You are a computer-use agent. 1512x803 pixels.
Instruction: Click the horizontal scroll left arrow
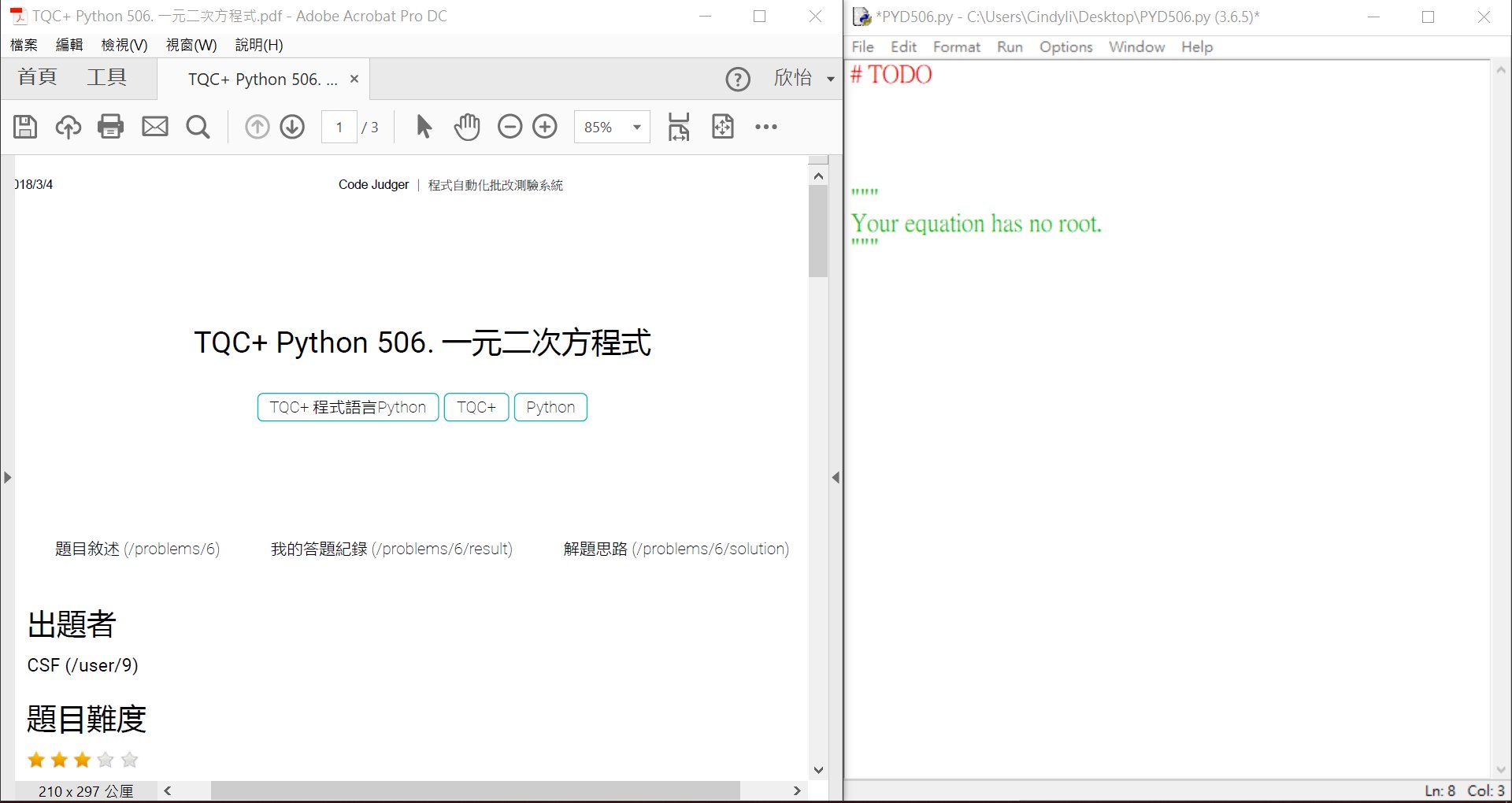(167, 790)
